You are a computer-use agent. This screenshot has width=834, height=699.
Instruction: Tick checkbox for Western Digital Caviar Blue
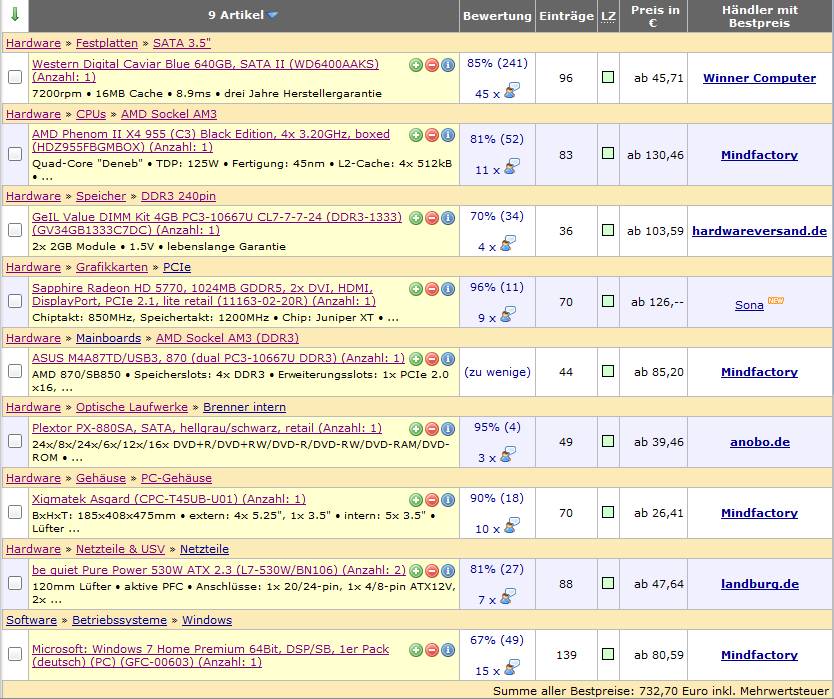[x=15, y=77]
